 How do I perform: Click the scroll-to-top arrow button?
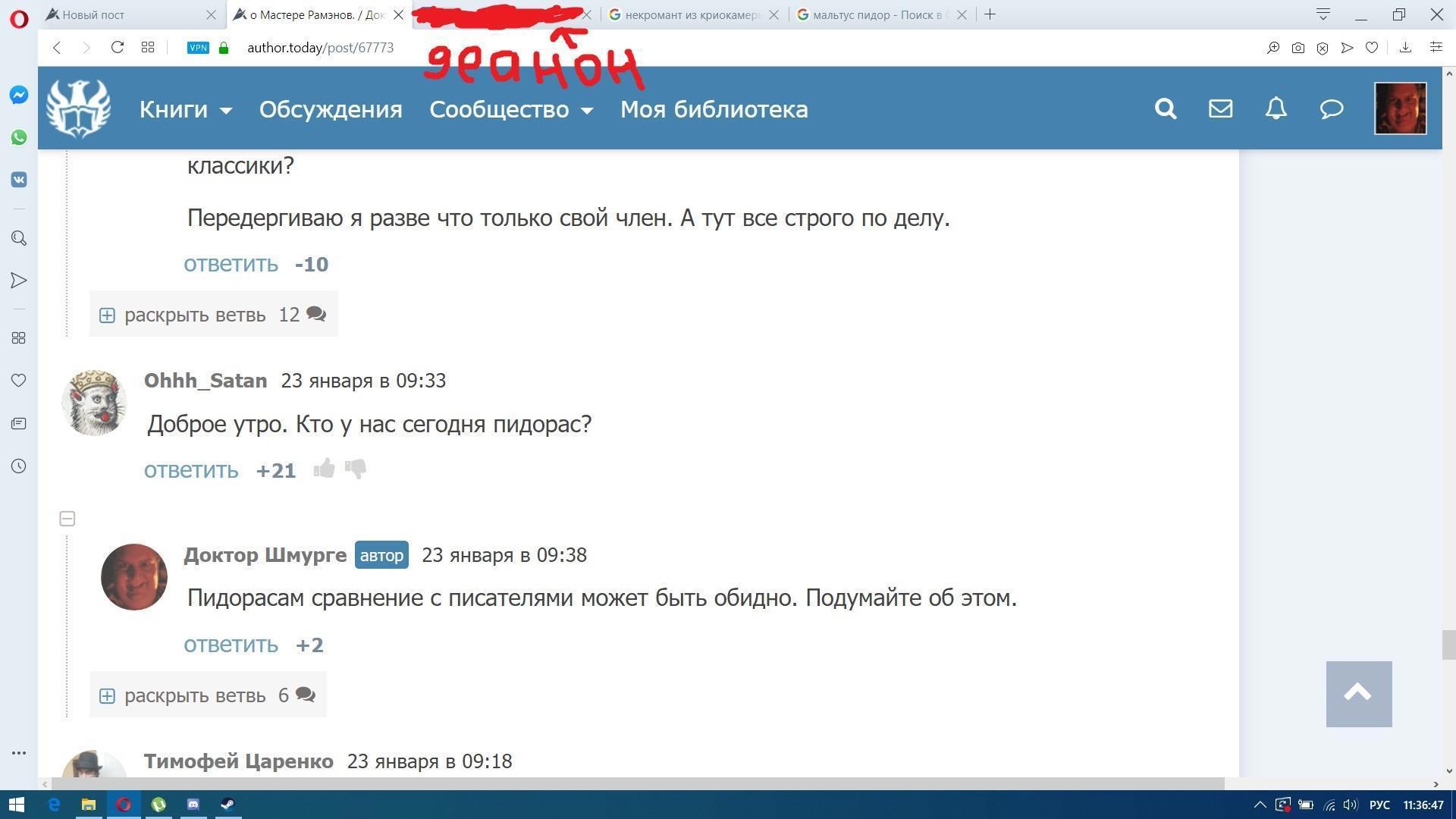1358,694
